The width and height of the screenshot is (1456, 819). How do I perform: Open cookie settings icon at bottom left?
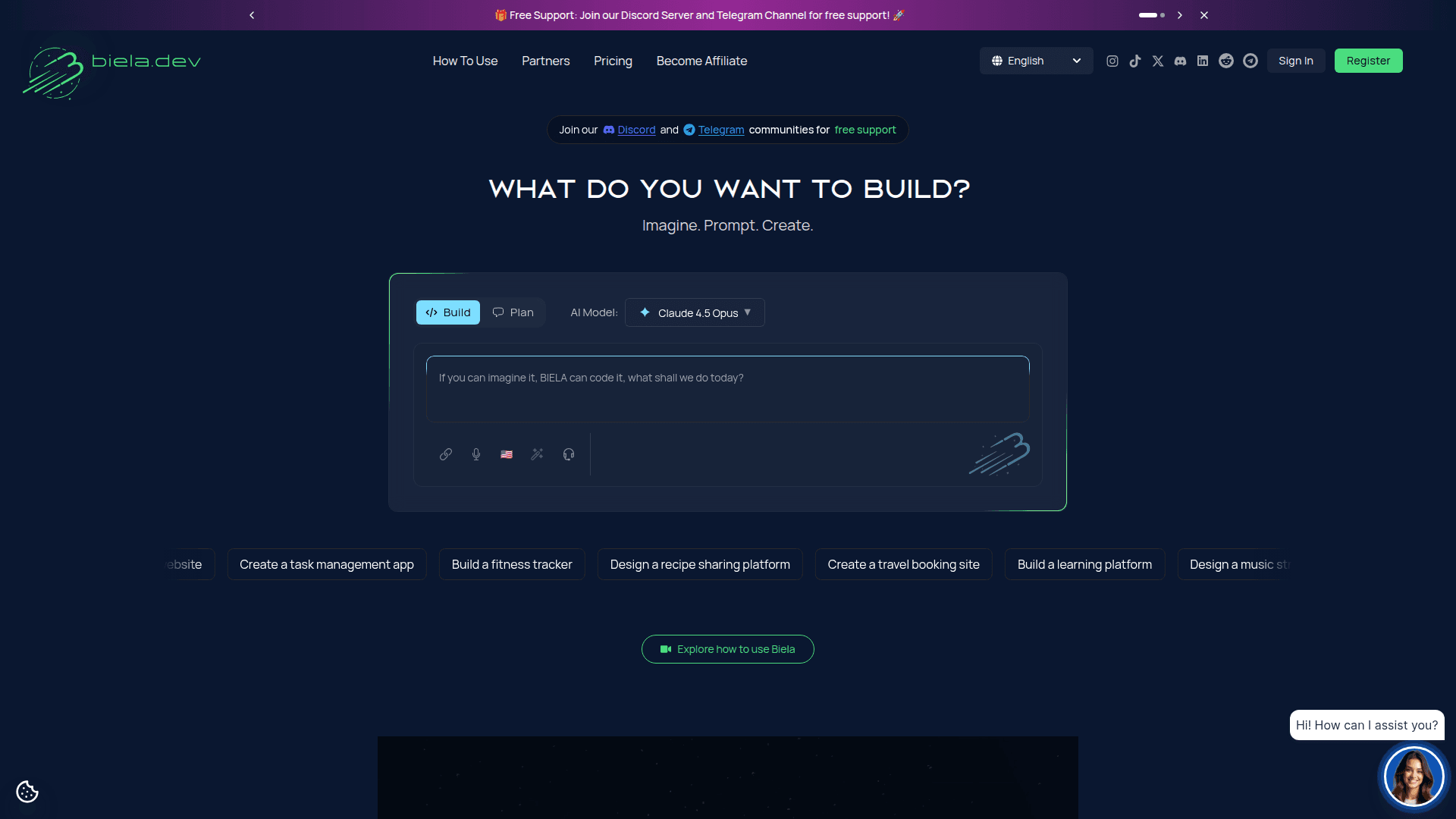pyautogui.click(x=27, y=792)
